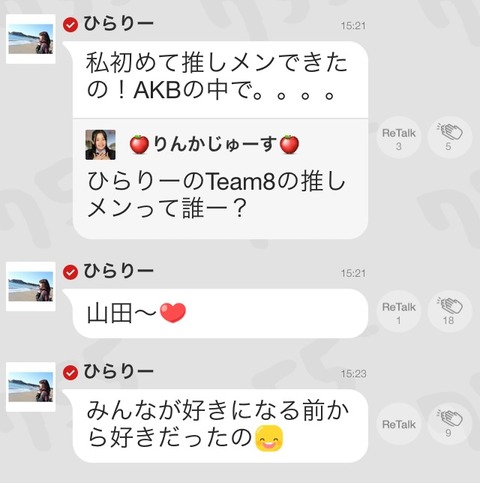Click ReTalk button on the 15:23 message
This screenshot has width=480, height=483.
399,424
